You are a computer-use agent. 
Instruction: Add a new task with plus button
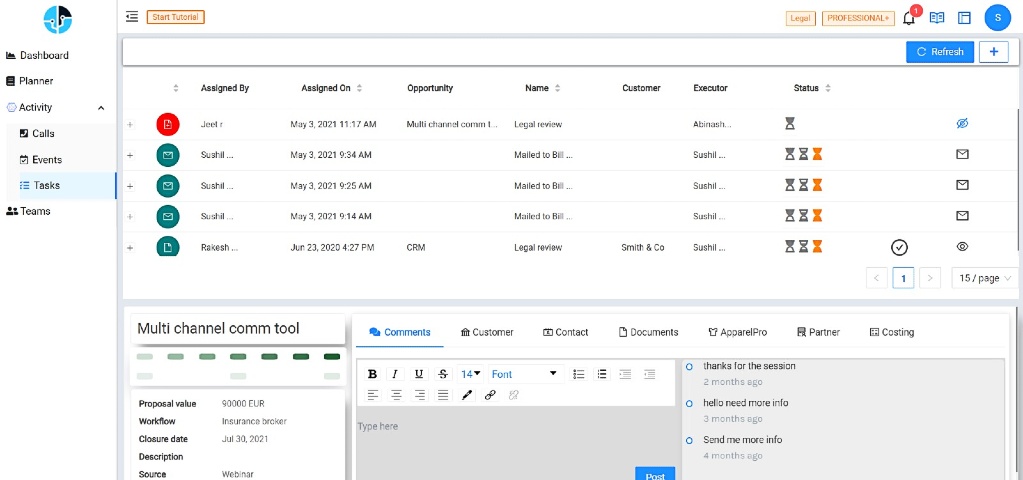[994, 52]
